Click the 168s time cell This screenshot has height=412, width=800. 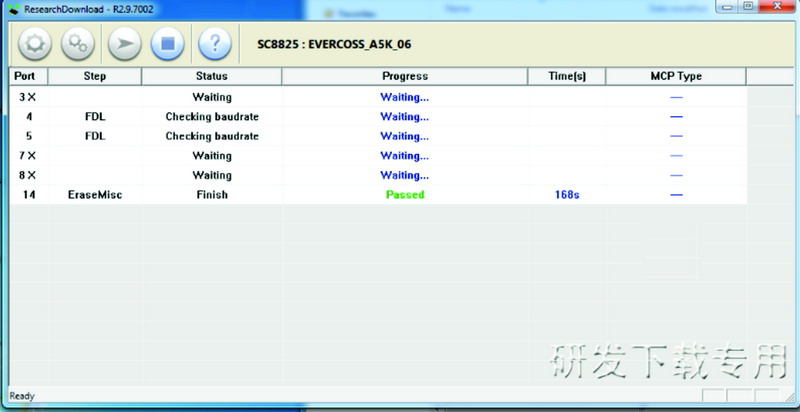pos(567,195)
